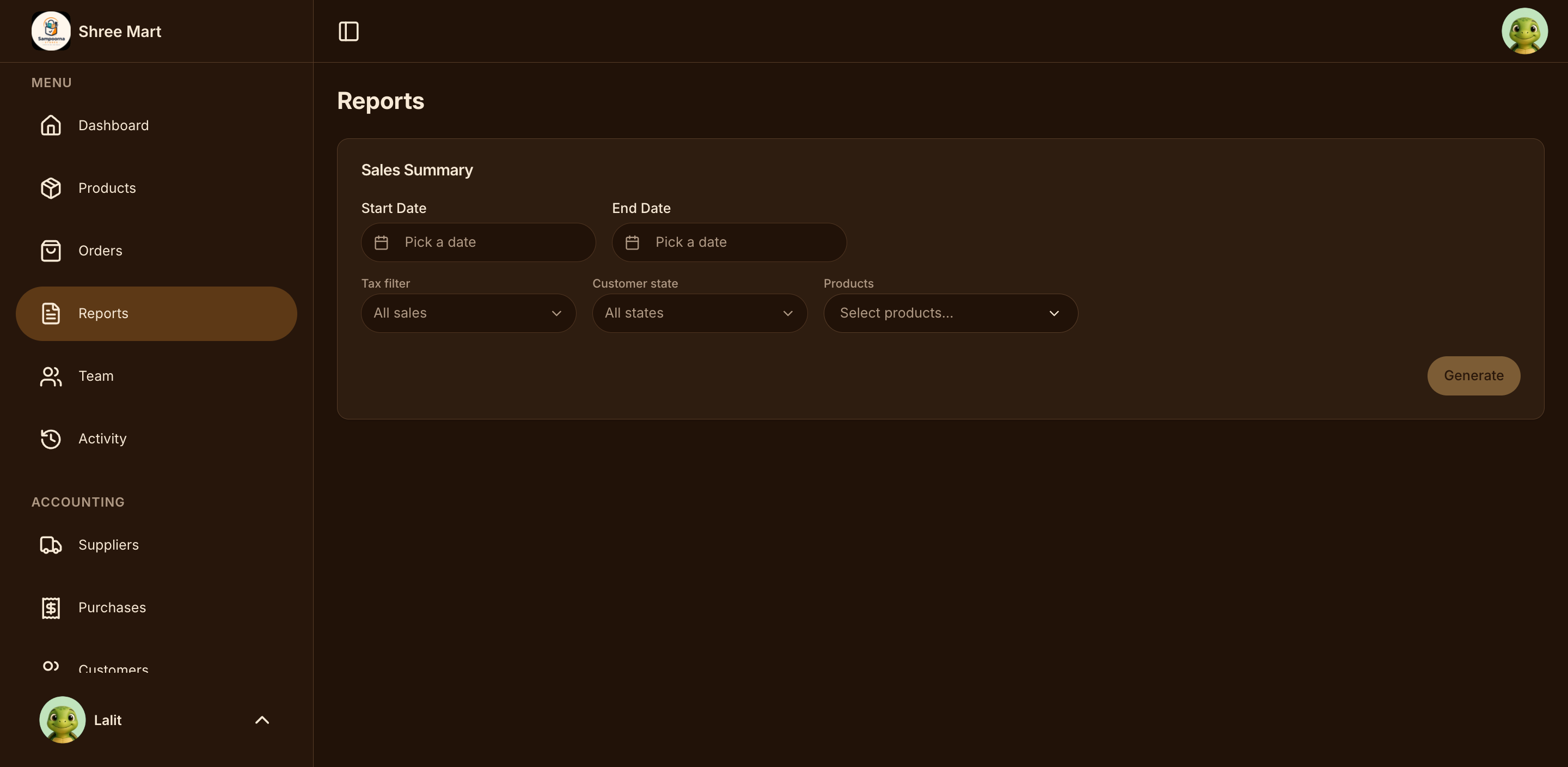
Task: Click the Reports page heading
Action: point(381,101)
